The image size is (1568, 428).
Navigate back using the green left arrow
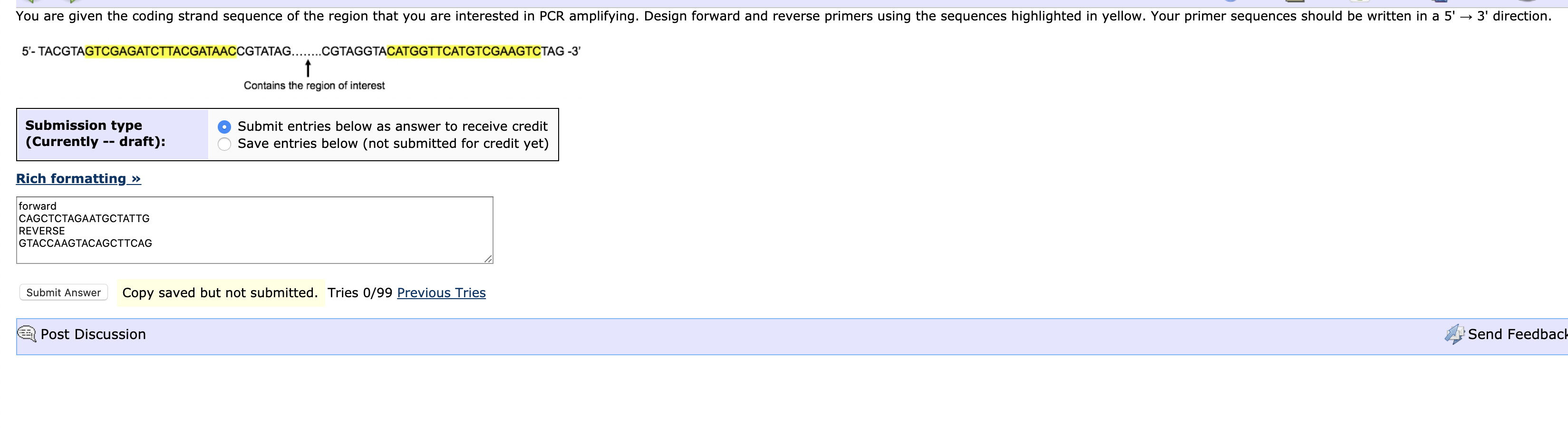[x=30, y=2]
